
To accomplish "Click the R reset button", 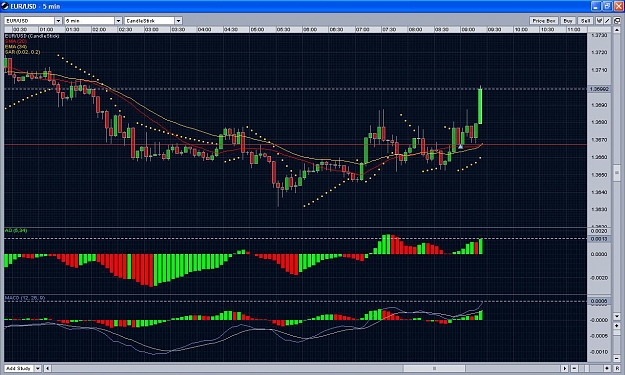I will (x=617, y=368).
